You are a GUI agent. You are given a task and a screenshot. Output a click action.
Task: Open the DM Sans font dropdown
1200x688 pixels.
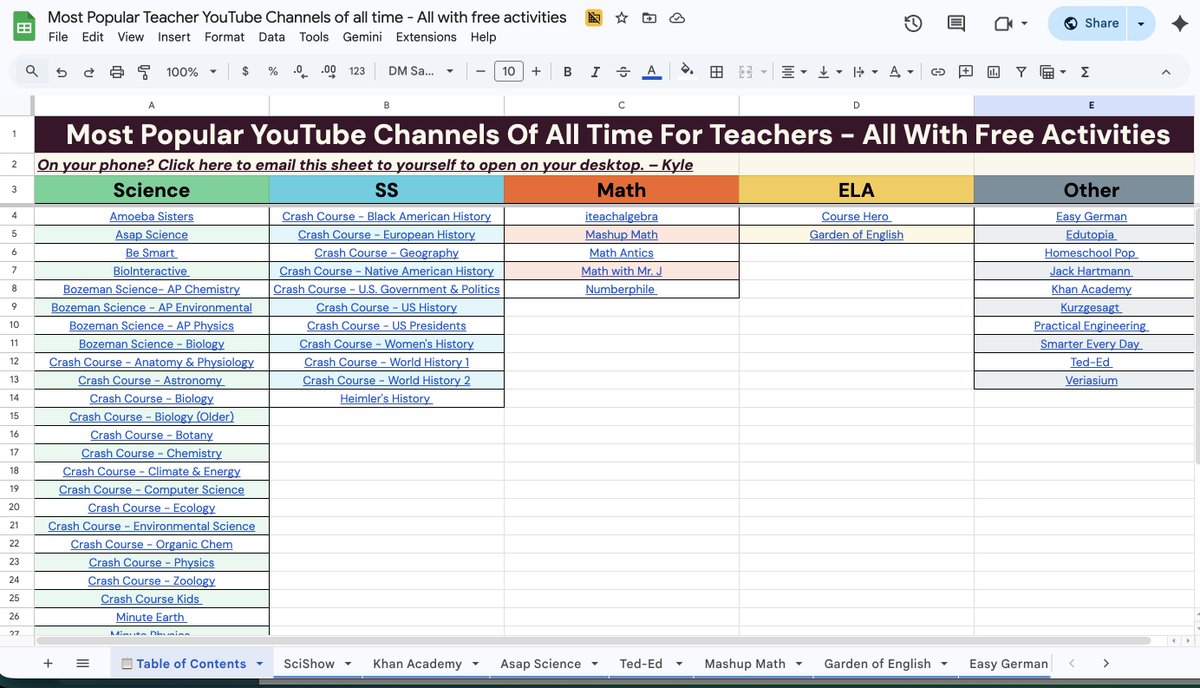[421, 72]
